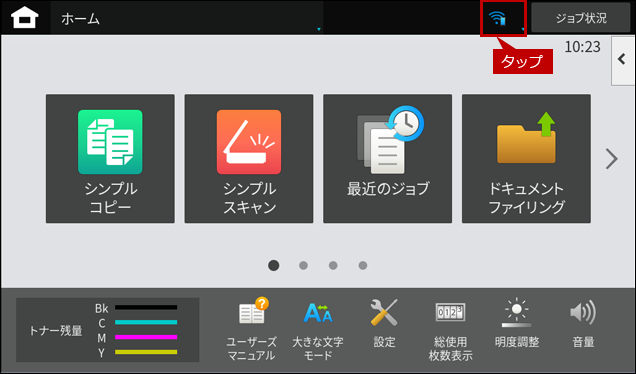Open ユーザーズマニュアル user manual
Image resolution: width=636 pixels, height=374 pixels.
click(x=252, y=329)
